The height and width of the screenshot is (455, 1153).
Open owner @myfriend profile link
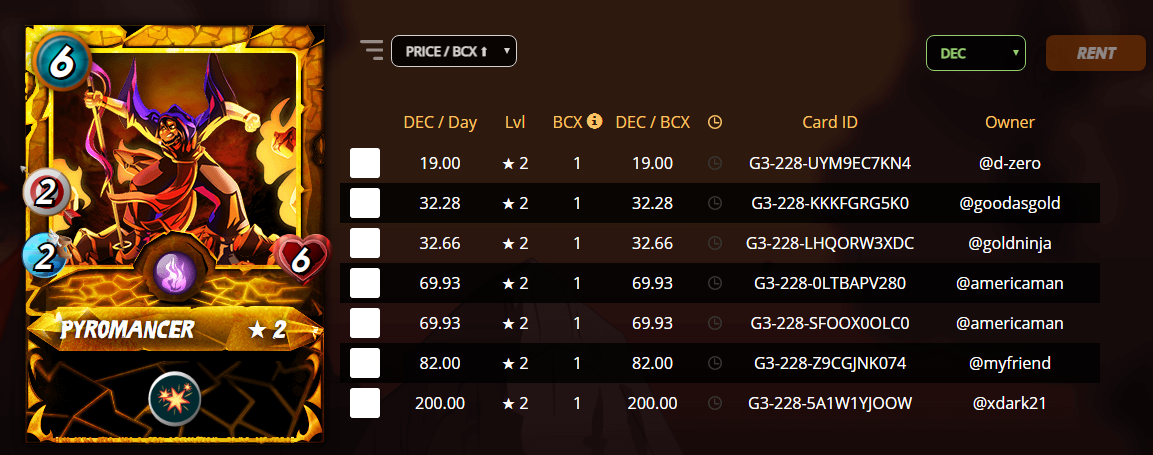(1010, 363)
